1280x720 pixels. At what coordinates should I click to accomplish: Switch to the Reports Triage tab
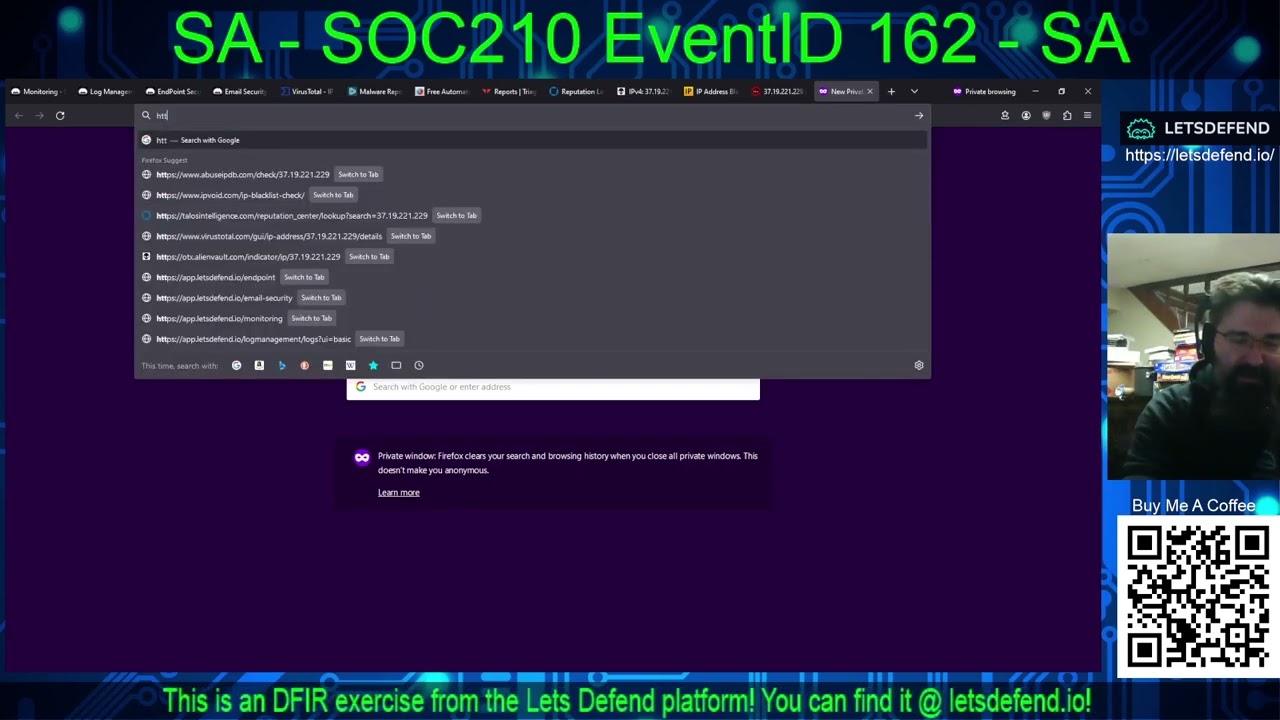tap(510, 91)
